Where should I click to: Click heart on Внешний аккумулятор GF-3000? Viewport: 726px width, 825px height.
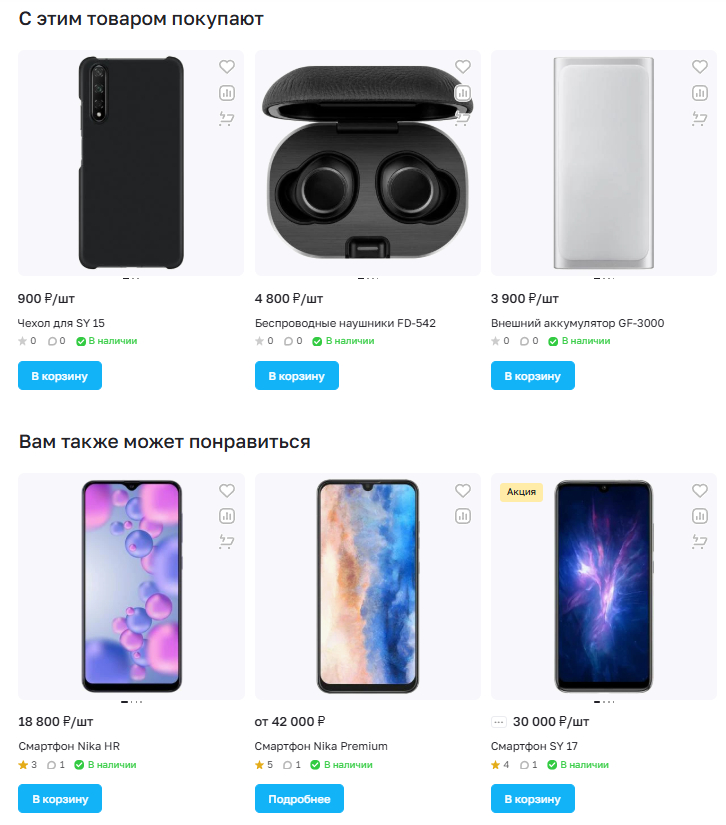coord(699,67)
